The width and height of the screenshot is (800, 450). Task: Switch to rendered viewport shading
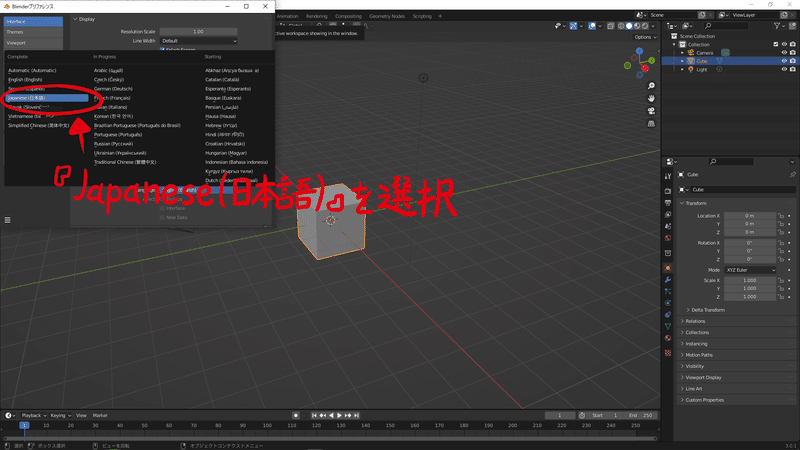click(x=645, y=26)
